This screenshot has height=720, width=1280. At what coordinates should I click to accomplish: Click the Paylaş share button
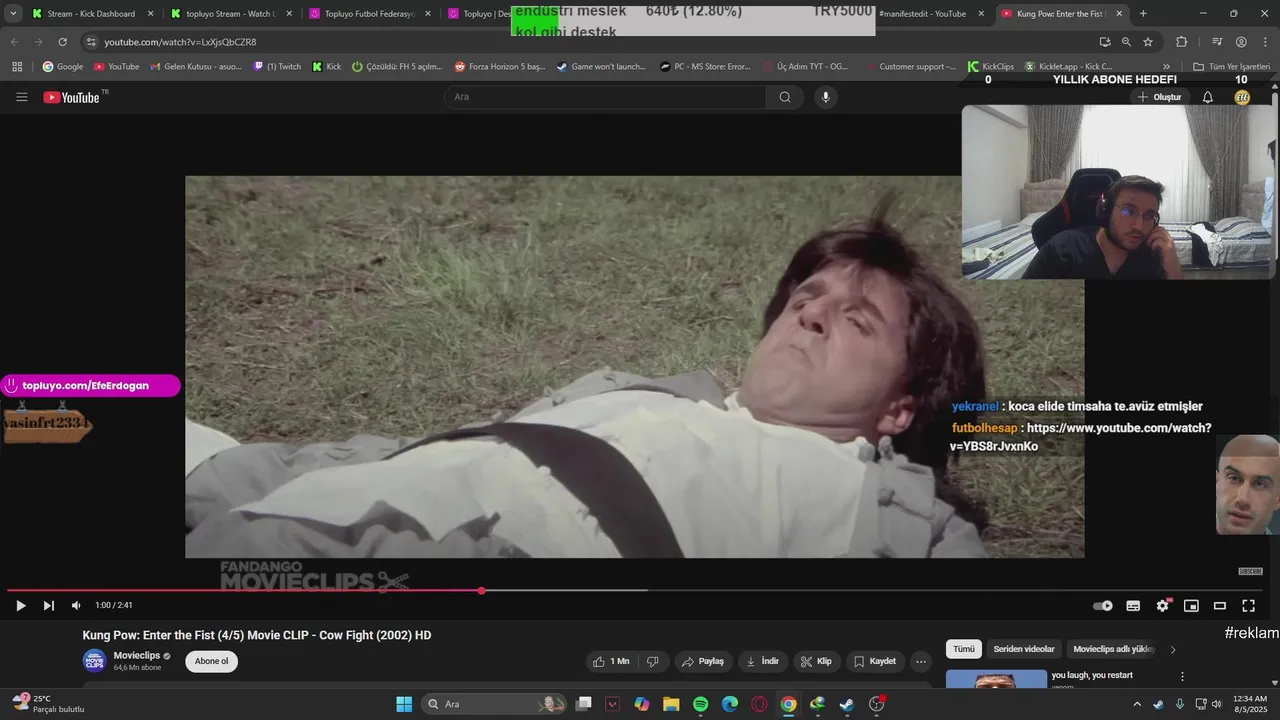pyautogui.click(x=703, y=661)
